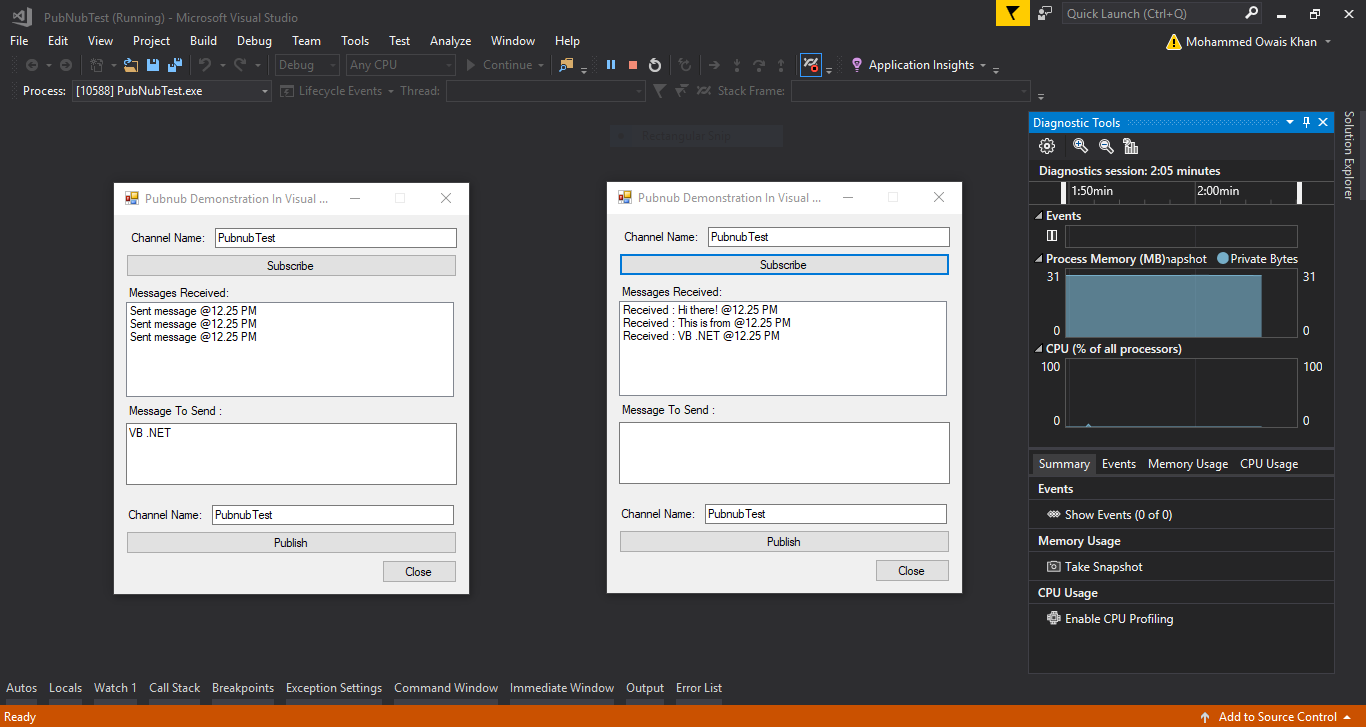1366x727 pixels.
Task: Toggle the Events track pause icon
Action: [1051, 236]
